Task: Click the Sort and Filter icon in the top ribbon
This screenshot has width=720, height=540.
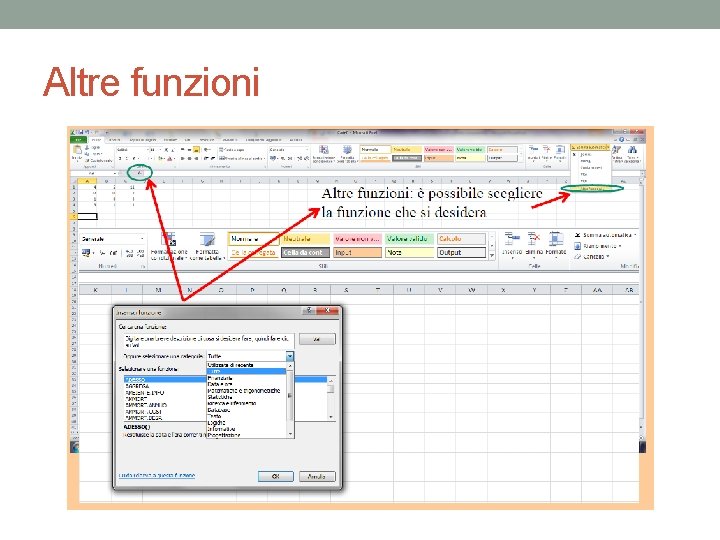Action: (617, 150)
